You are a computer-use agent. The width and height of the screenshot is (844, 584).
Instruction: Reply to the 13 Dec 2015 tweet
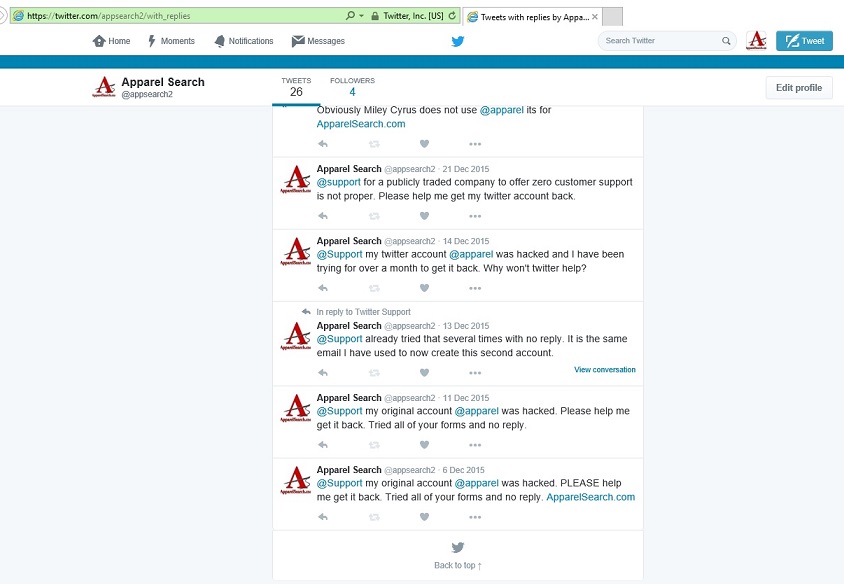[323, 372]
